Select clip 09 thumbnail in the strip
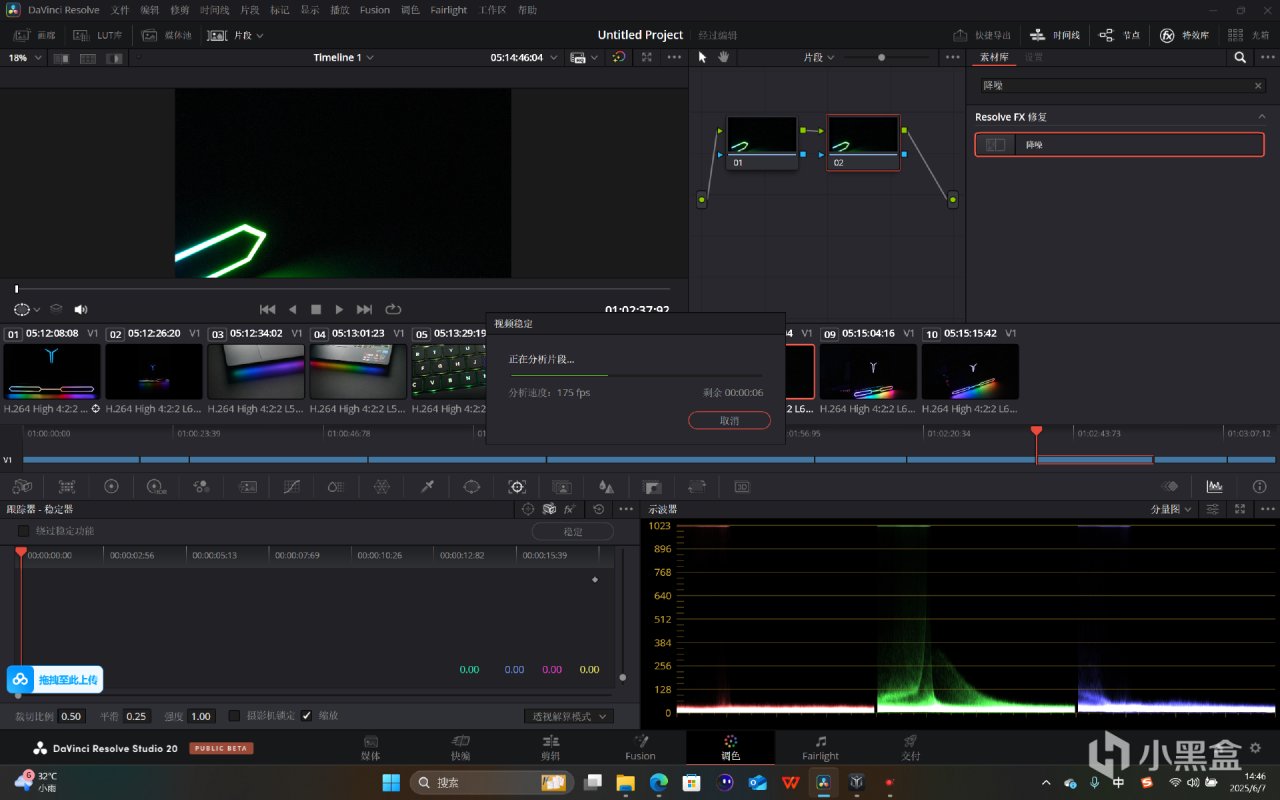This screenshot has width=1280, height=800. 868,371
